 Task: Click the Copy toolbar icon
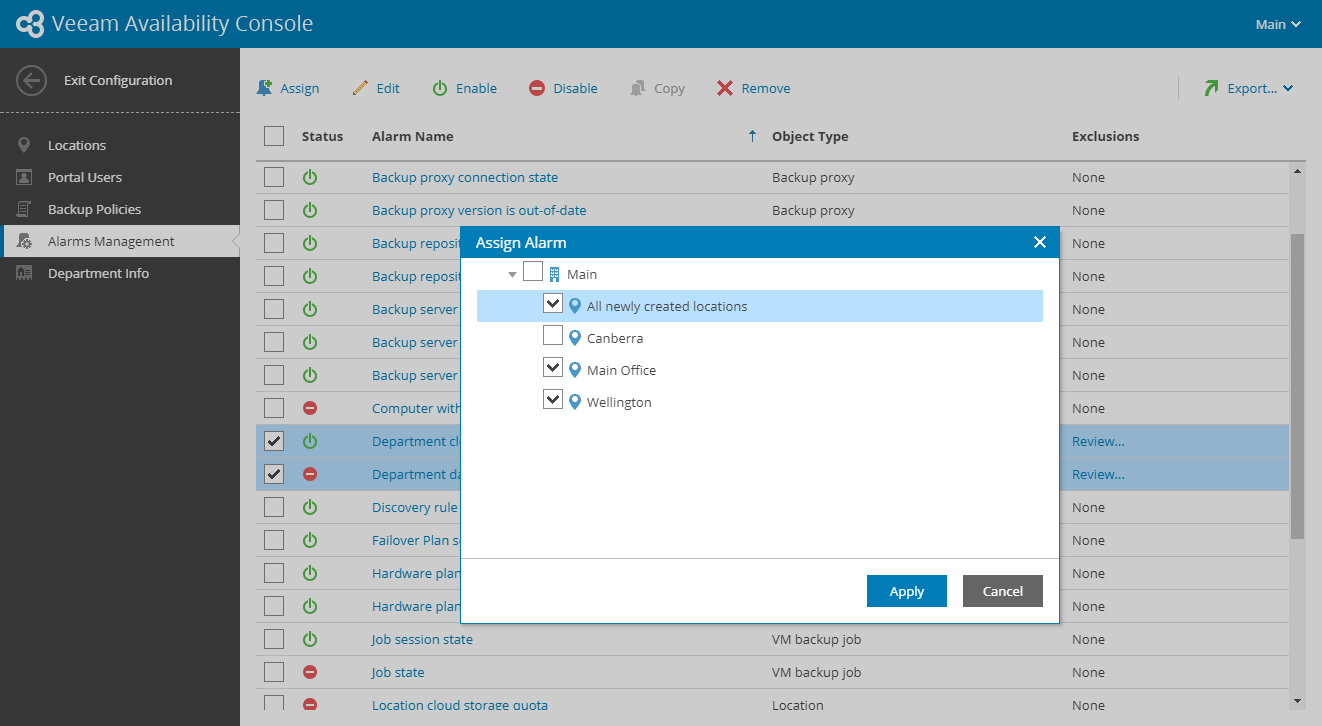[x=638, y=88]
